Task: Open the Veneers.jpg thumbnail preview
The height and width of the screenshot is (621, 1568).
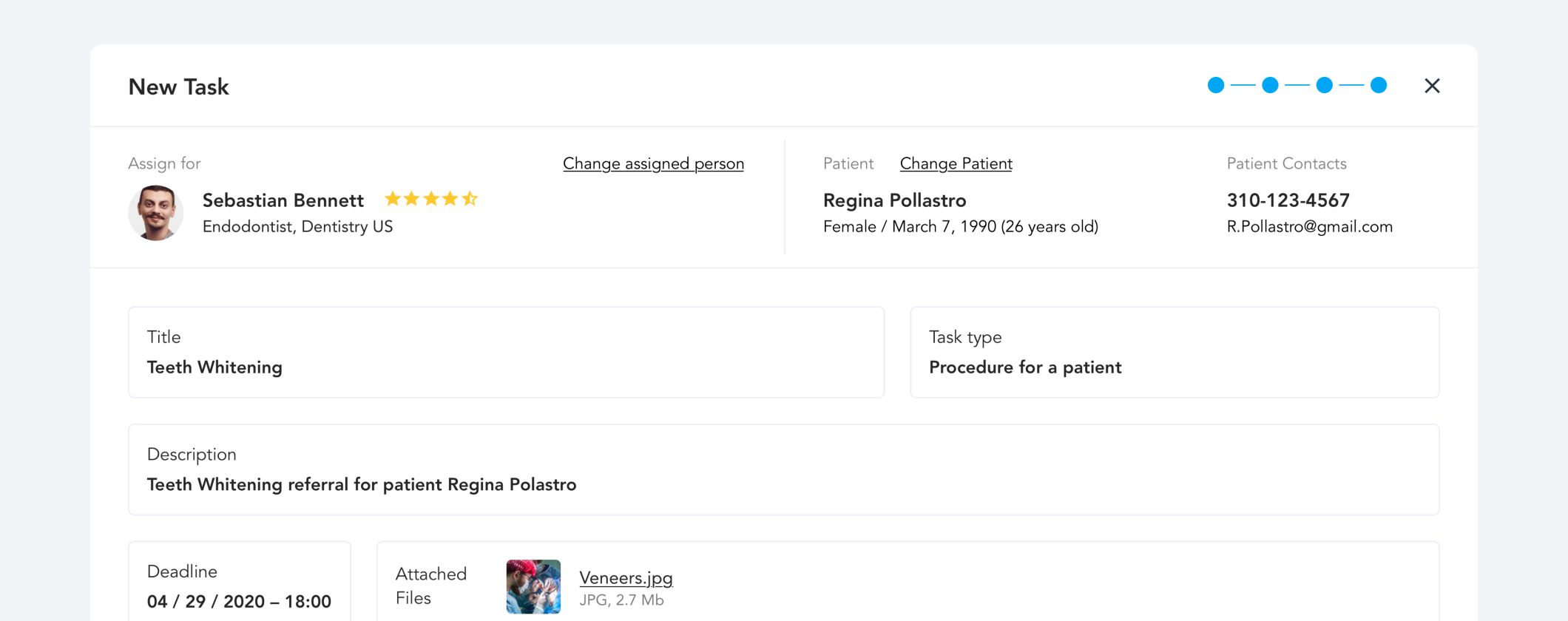Action: 533,587
